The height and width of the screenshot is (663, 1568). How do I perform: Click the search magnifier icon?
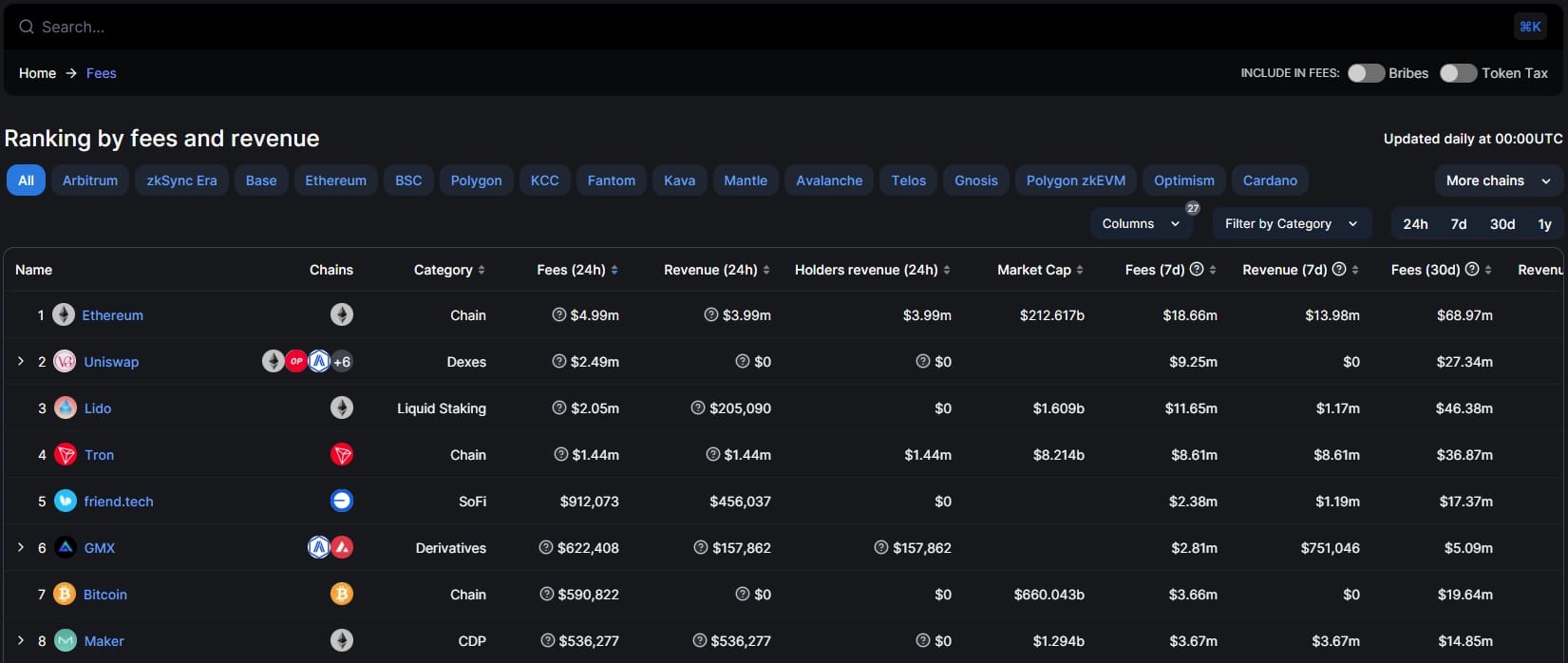coord(27,27)
